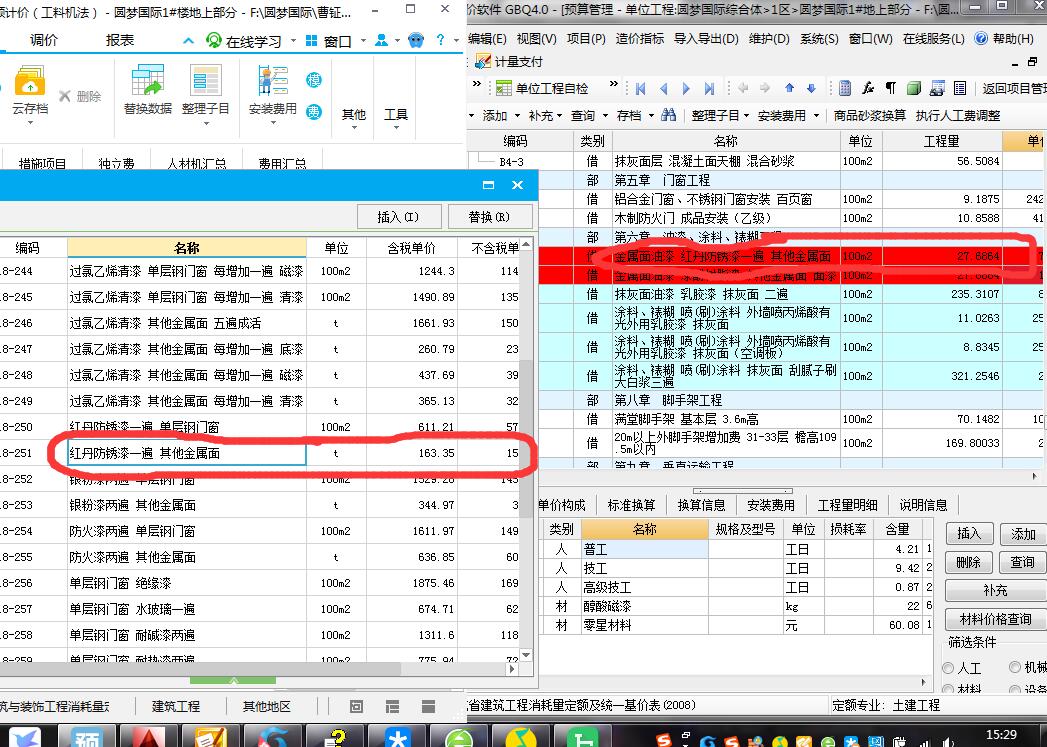
Task: Select the 银粉漆两遍 其他金属面 row
Action: (260, 505)
